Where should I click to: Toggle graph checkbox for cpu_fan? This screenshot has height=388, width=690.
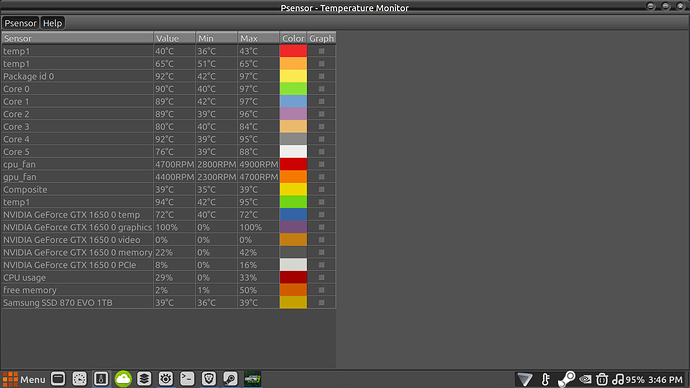322,164
